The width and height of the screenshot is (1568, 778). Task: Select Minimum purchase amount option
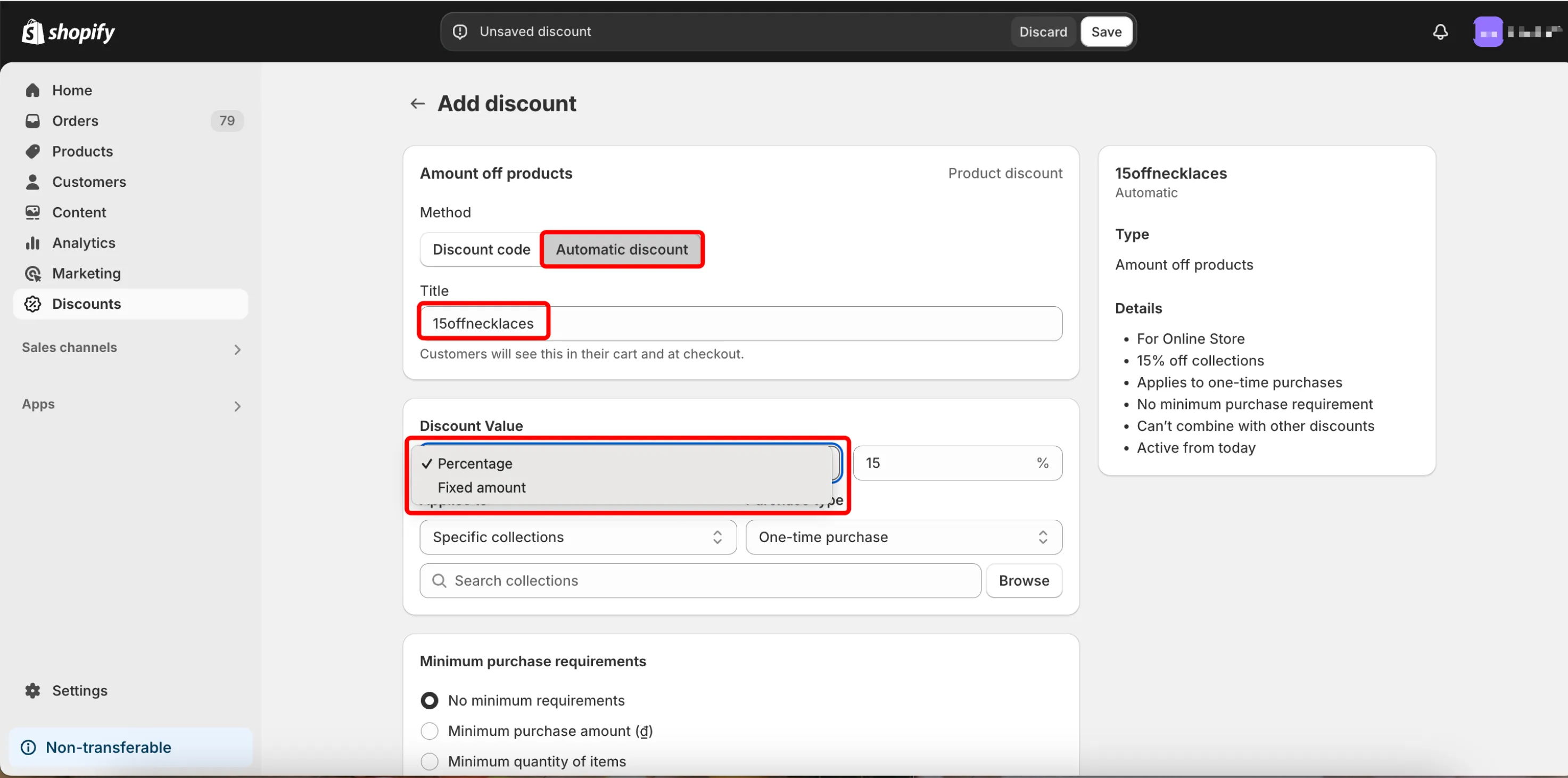pyautogui.click(x=429, y=731)
